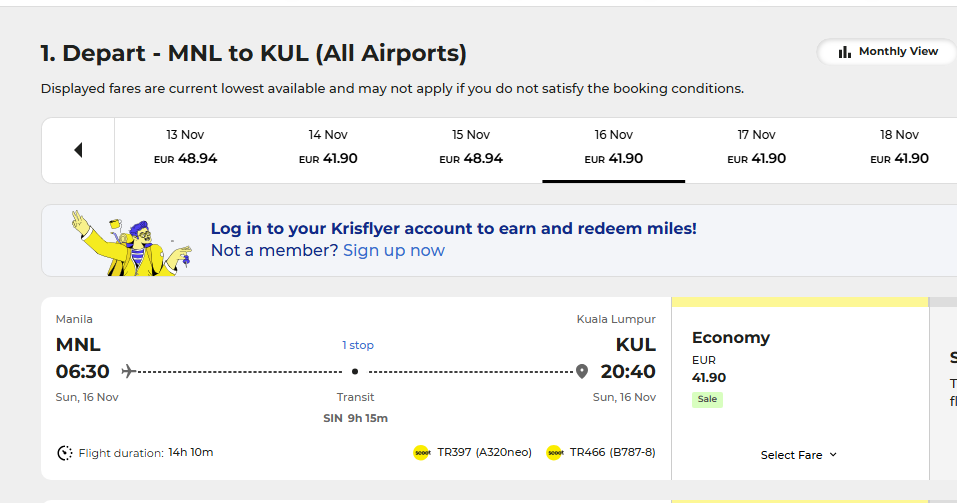Click the Monthly View bar chart icon
Screen dimensions: 957x503
845,52
